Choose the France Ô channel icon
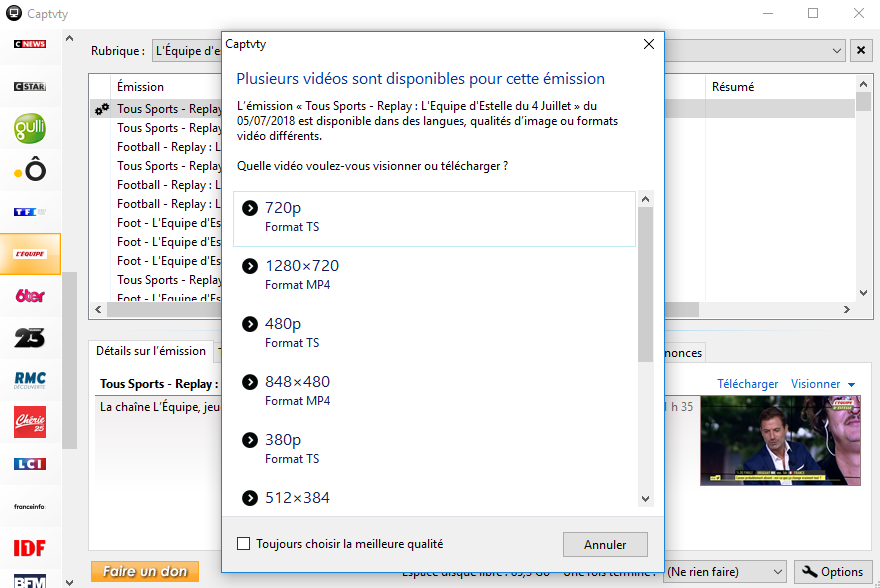This screenshot has height=588, width=880. coord(30,170)
